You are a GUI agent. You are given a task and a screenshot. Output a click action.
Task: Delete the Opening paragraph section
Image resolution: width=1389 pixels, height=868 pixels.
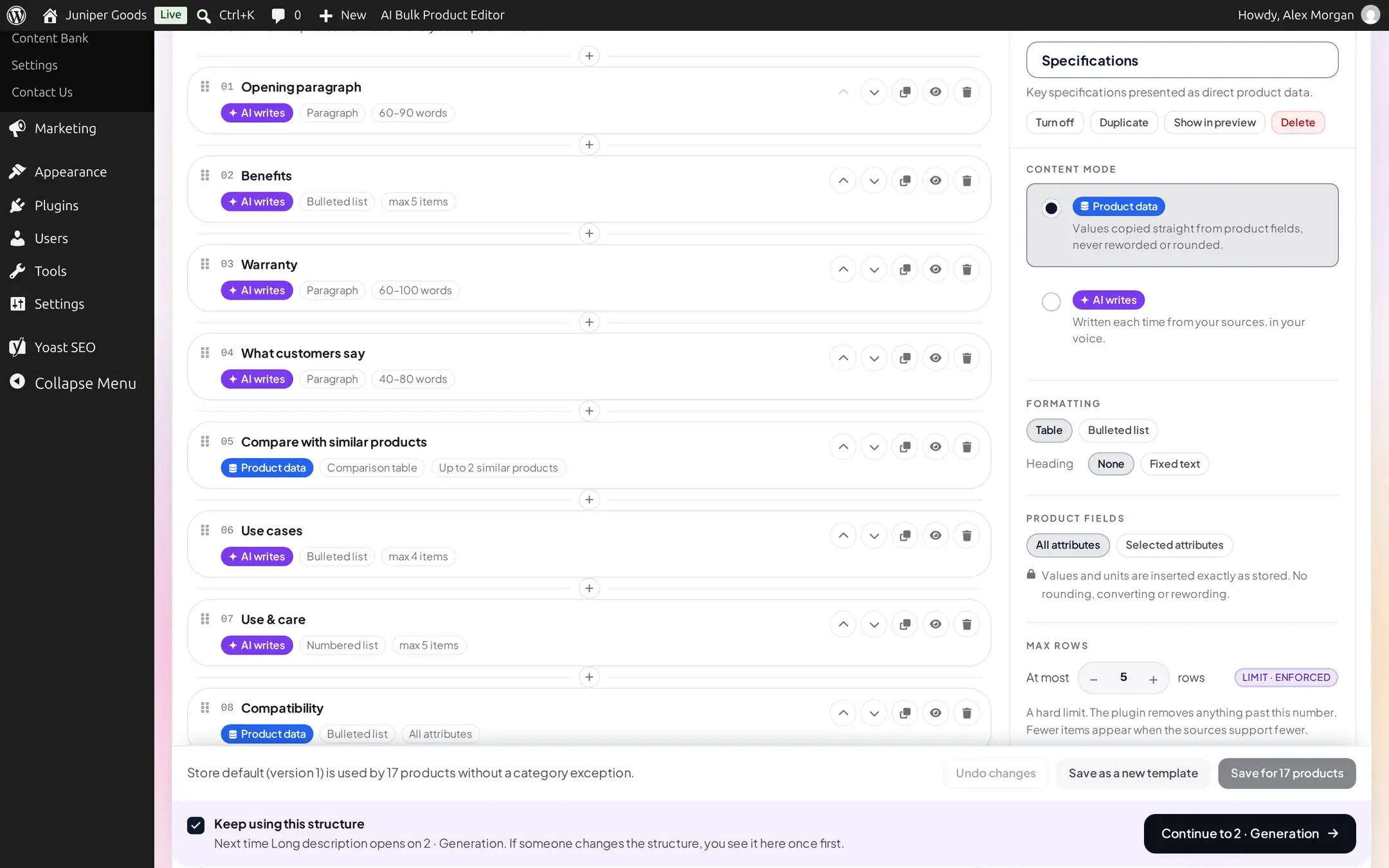pos(967,92)
